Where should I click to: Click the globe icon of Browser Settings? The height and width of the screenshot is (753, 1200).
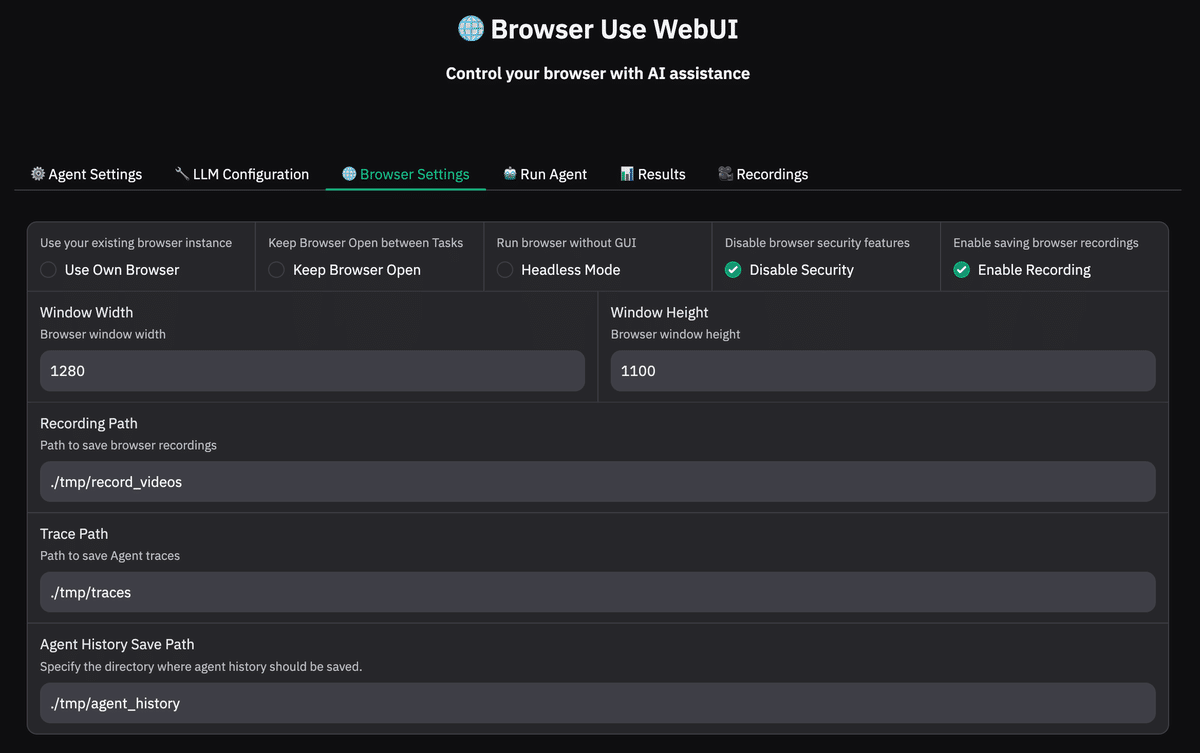tap(349, 174)
